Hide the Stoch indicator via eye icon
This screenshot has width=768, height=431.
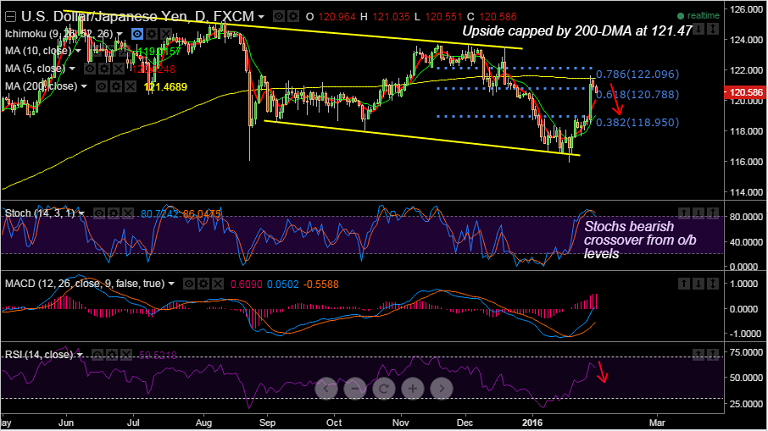tap(99, 214)
